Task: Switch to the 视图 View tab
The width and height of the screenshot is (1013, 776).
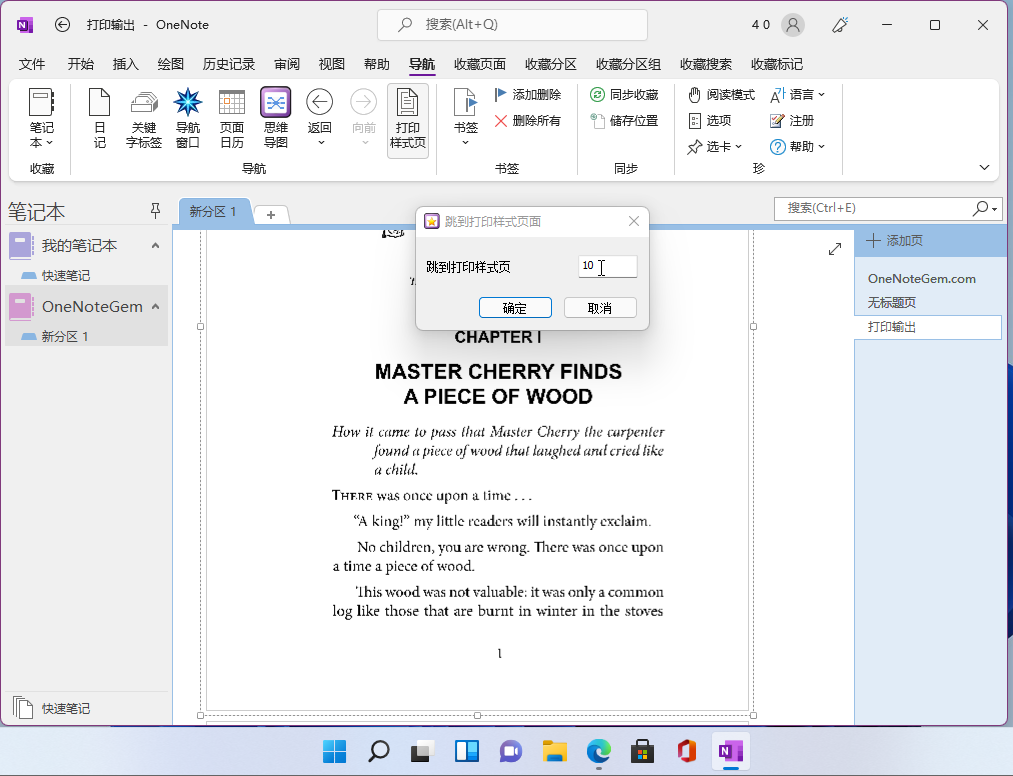Action: click(331, 64)
